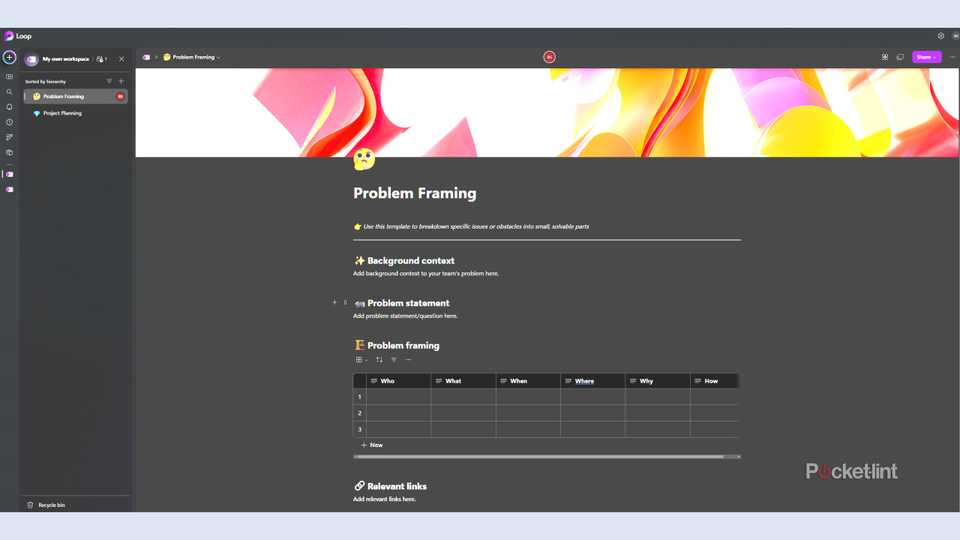Click the Background context heading
This screenshot has width=960, height=540.
point(411,261)
